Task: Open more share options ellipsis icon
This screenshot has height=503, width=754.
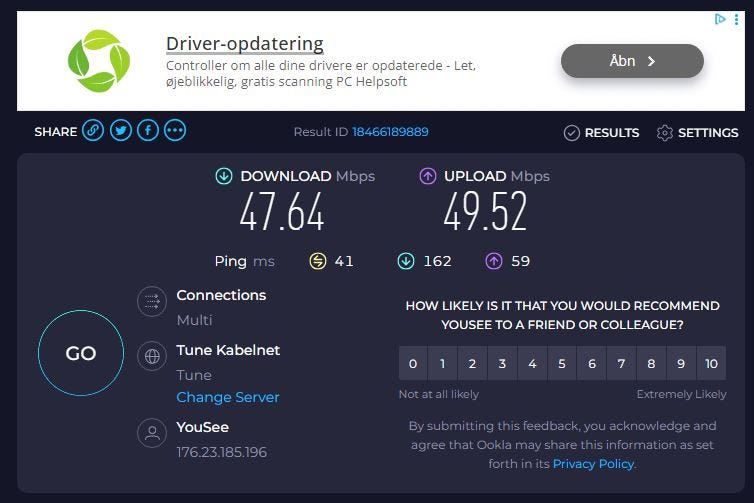Action: 175,131
